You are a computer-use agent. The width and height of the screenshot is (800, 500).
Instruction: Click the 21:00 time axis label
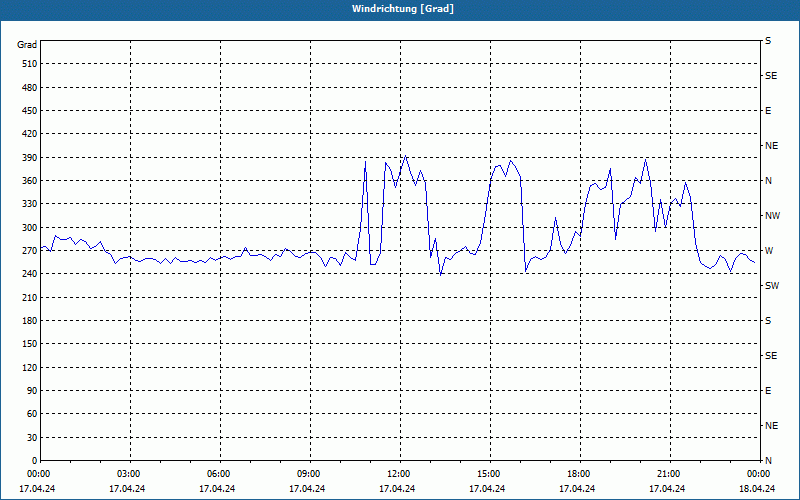(670, 474)
